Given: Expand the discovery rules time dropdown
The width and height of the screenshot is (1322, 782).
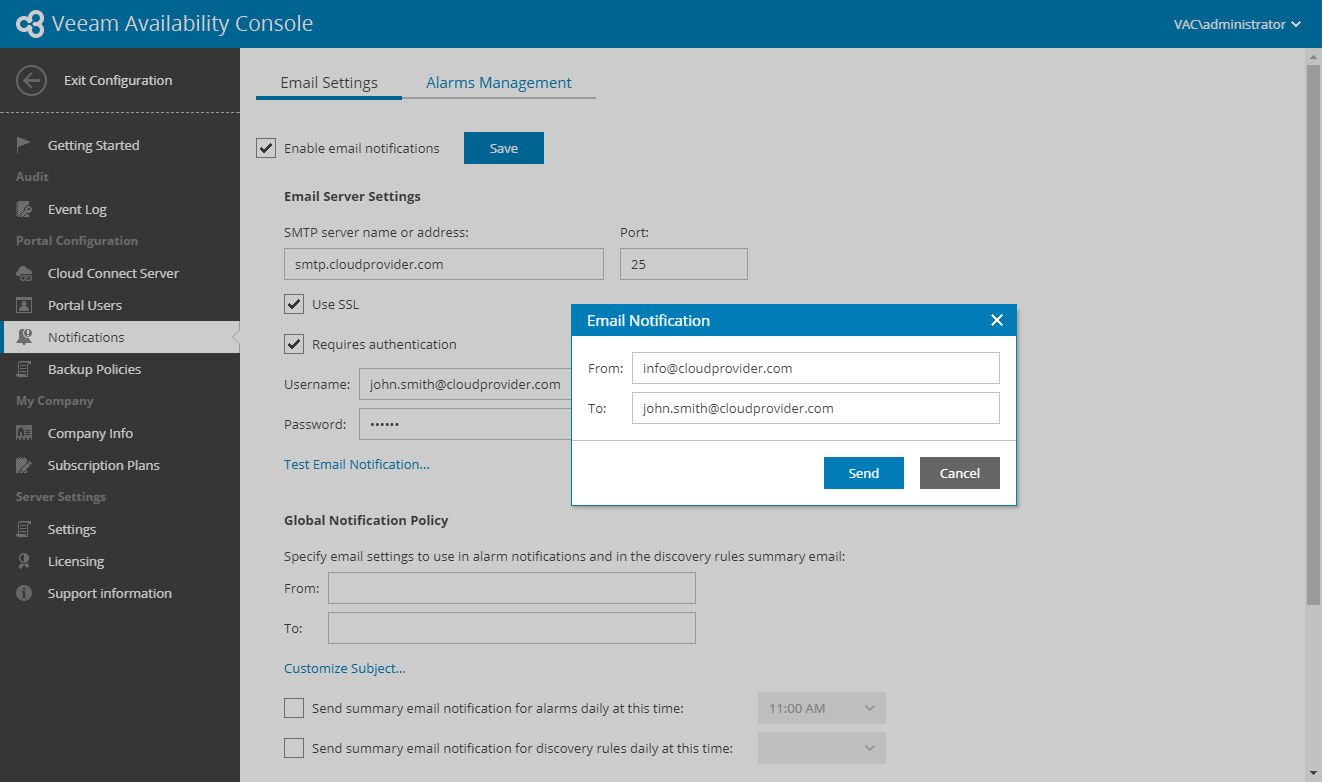Looking at the screenshot, I should pyautogui.click(x=822, y=748).
